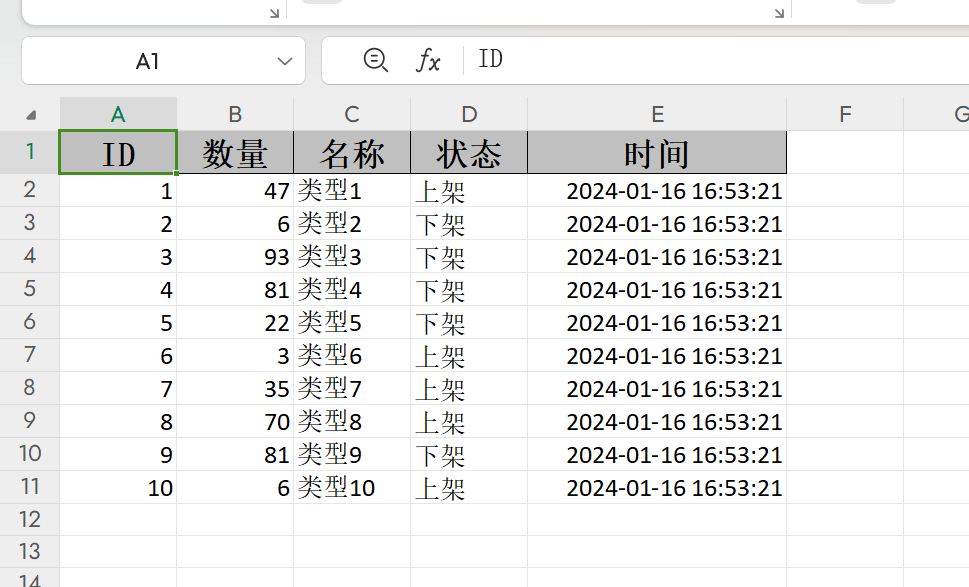Image resolution: width=969 pixels, height=587 pixels.
Task: Click the Select All corner triangle
Action: 30,115
